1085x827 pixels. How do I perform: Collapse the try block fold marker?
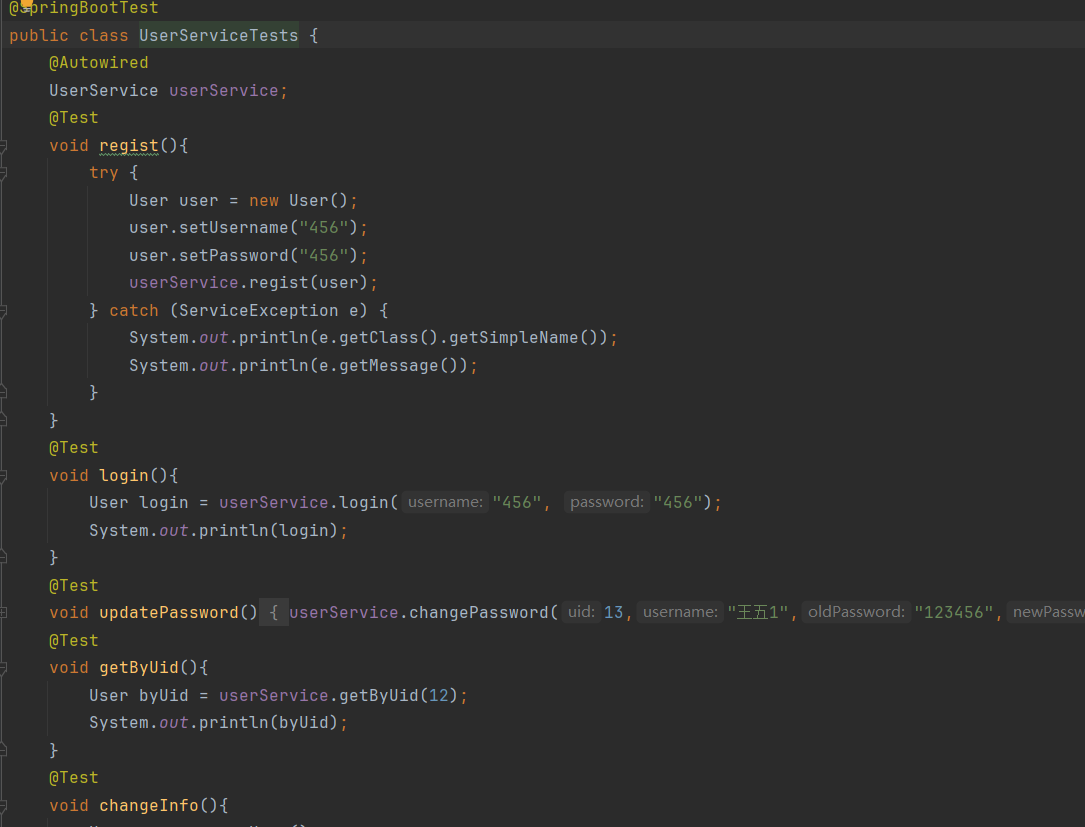tap(3, 173)
